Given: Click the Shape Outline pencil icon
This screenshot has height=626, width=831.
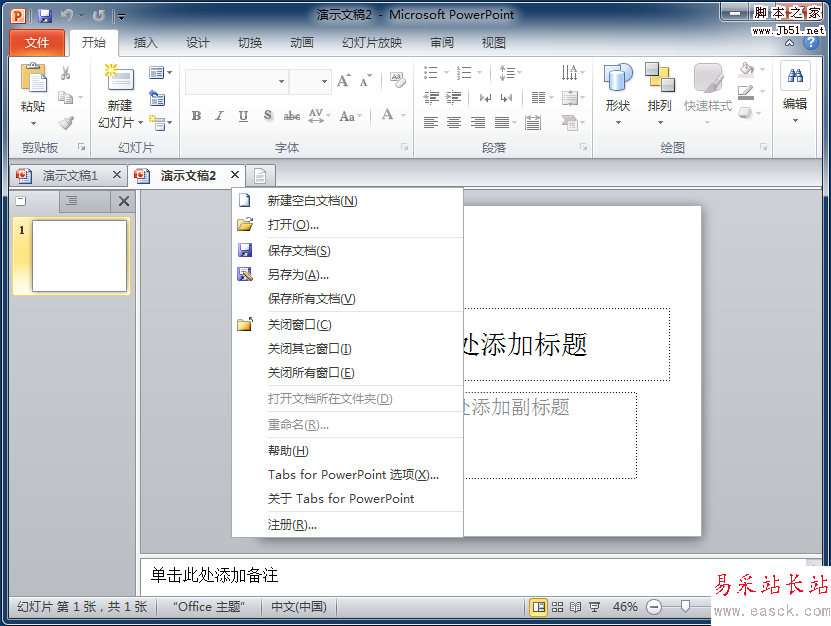Looking at the screenshot, I should 746,92.
